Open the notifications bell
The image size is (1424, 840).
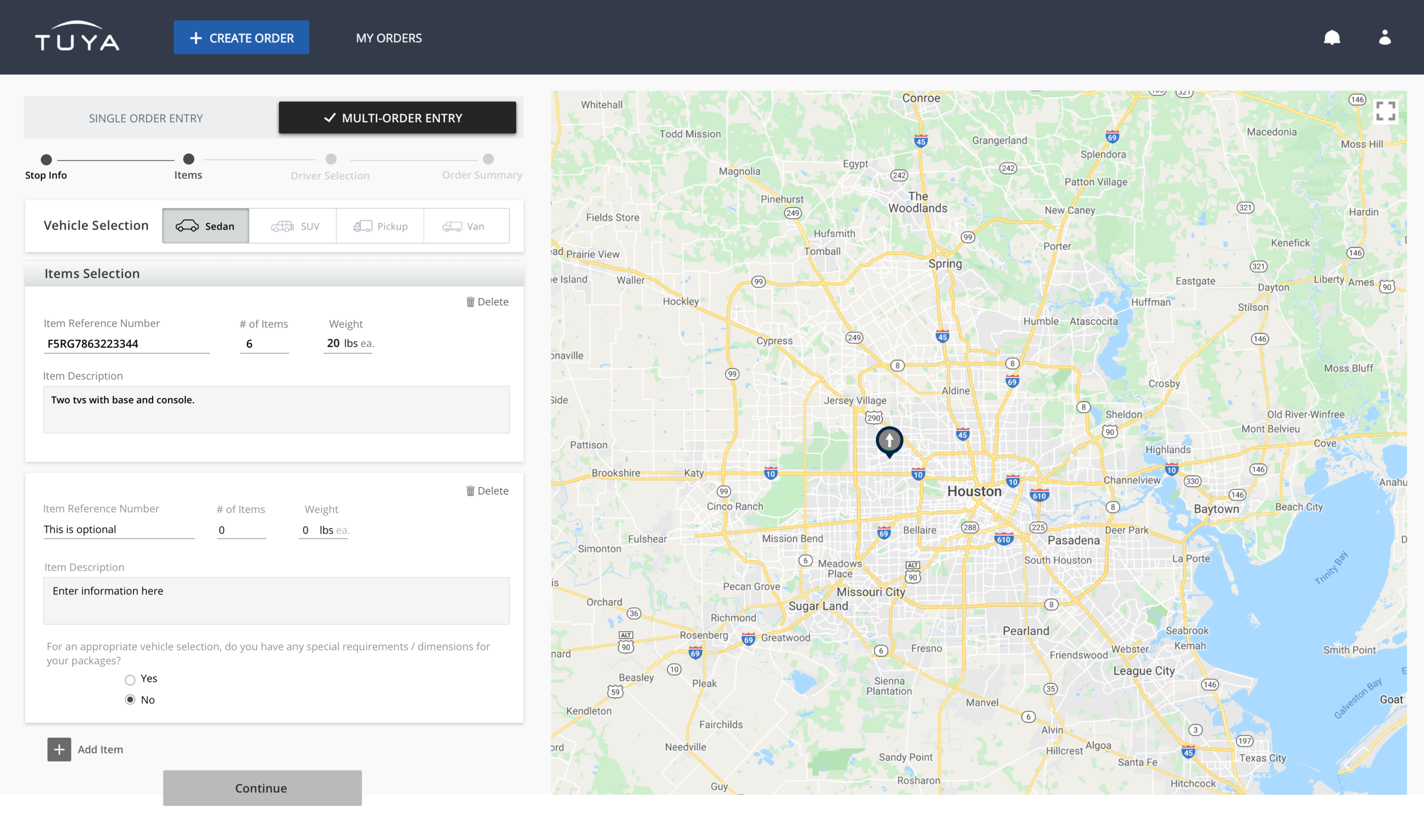[x=1332, y=38]
